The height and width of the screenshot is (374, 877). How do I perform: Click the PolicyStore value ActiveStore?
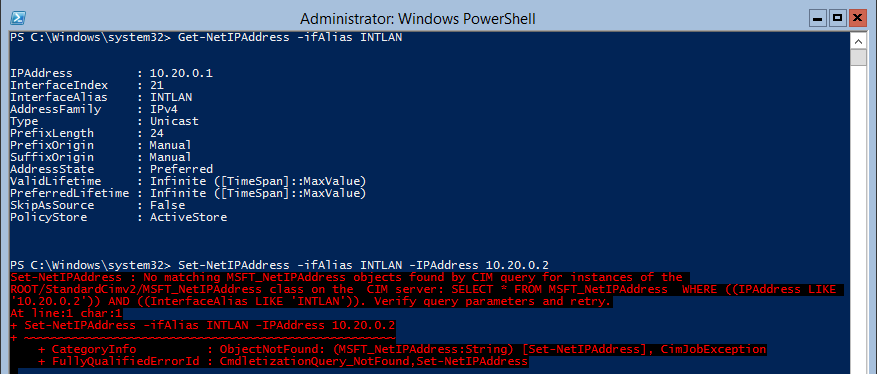click(x=188, y=217)
